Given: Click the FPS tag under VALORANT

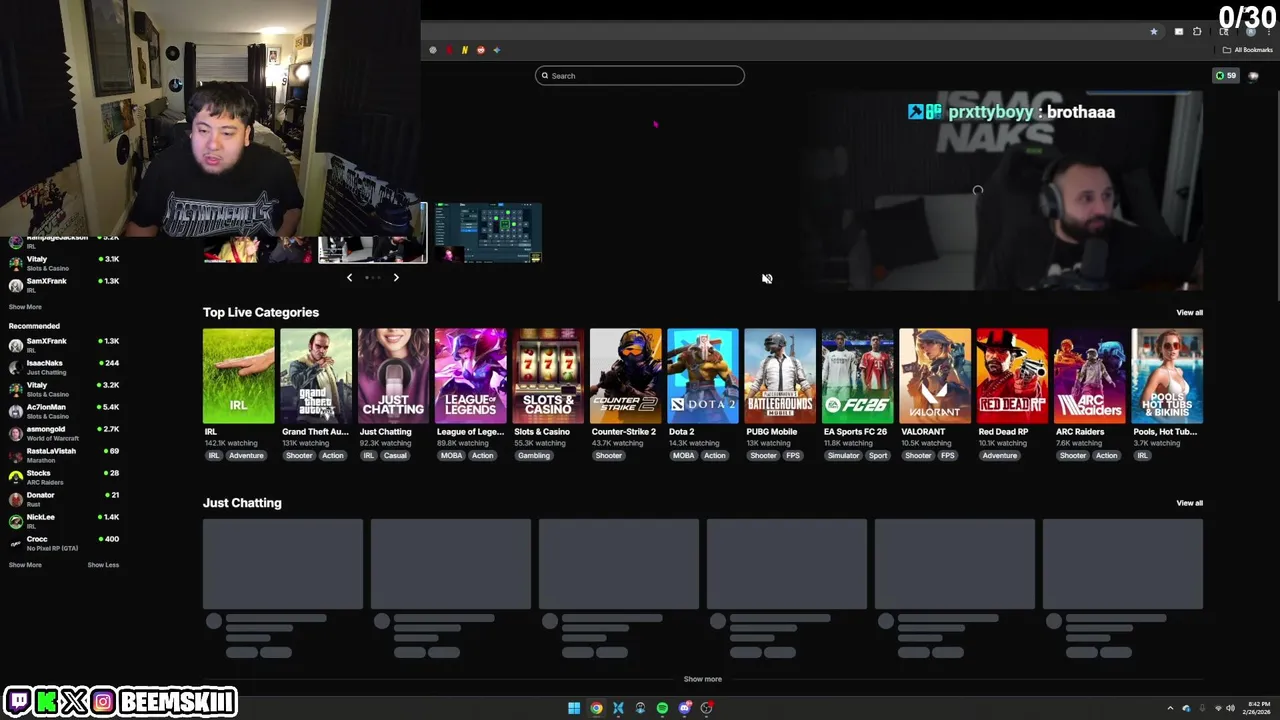Looking at the screenshot, I should click(x=947, y=456).
